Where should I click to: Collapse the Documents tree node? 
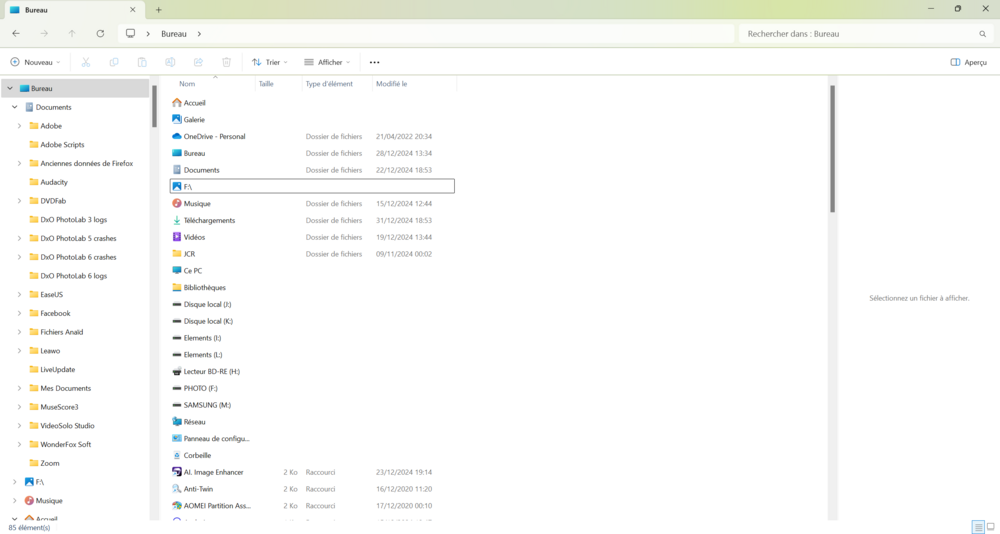[14, 107]
